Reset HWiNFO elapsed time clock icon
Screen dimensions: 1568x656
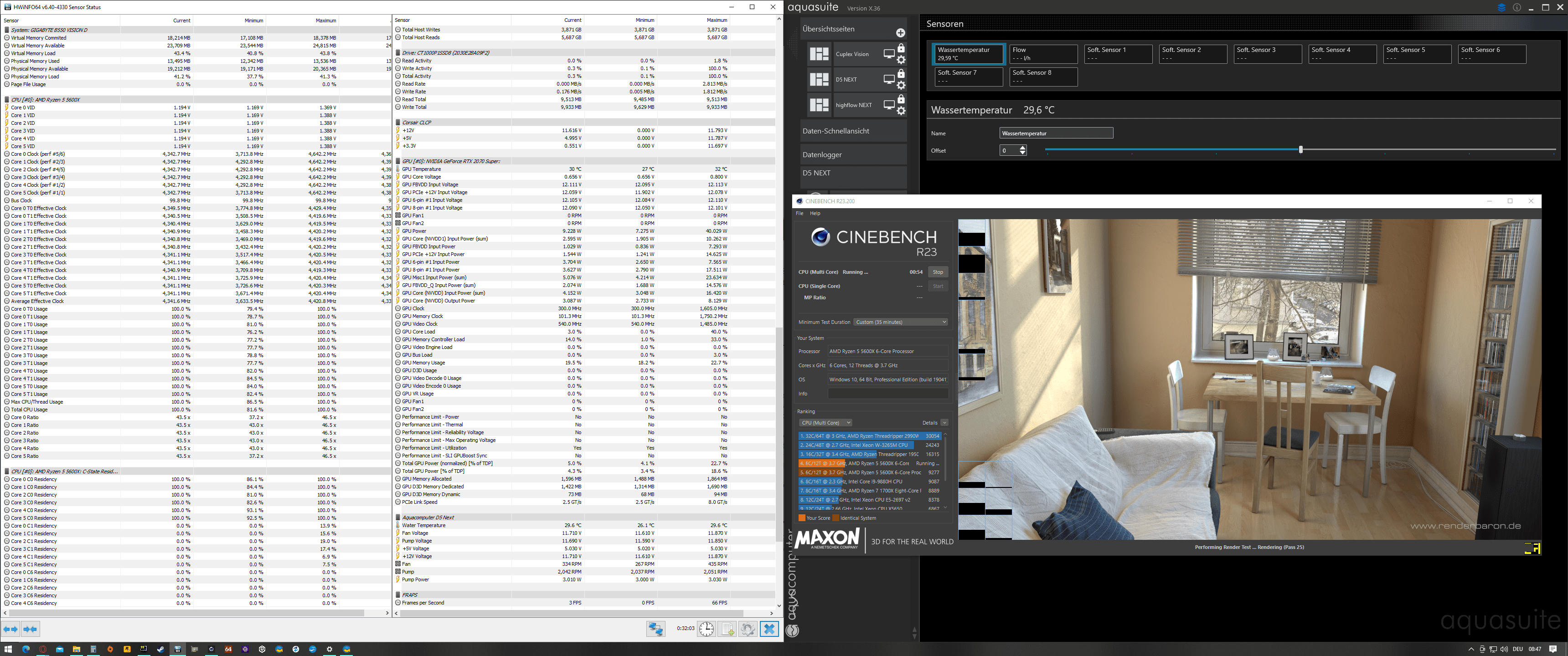tap(706, 629)
